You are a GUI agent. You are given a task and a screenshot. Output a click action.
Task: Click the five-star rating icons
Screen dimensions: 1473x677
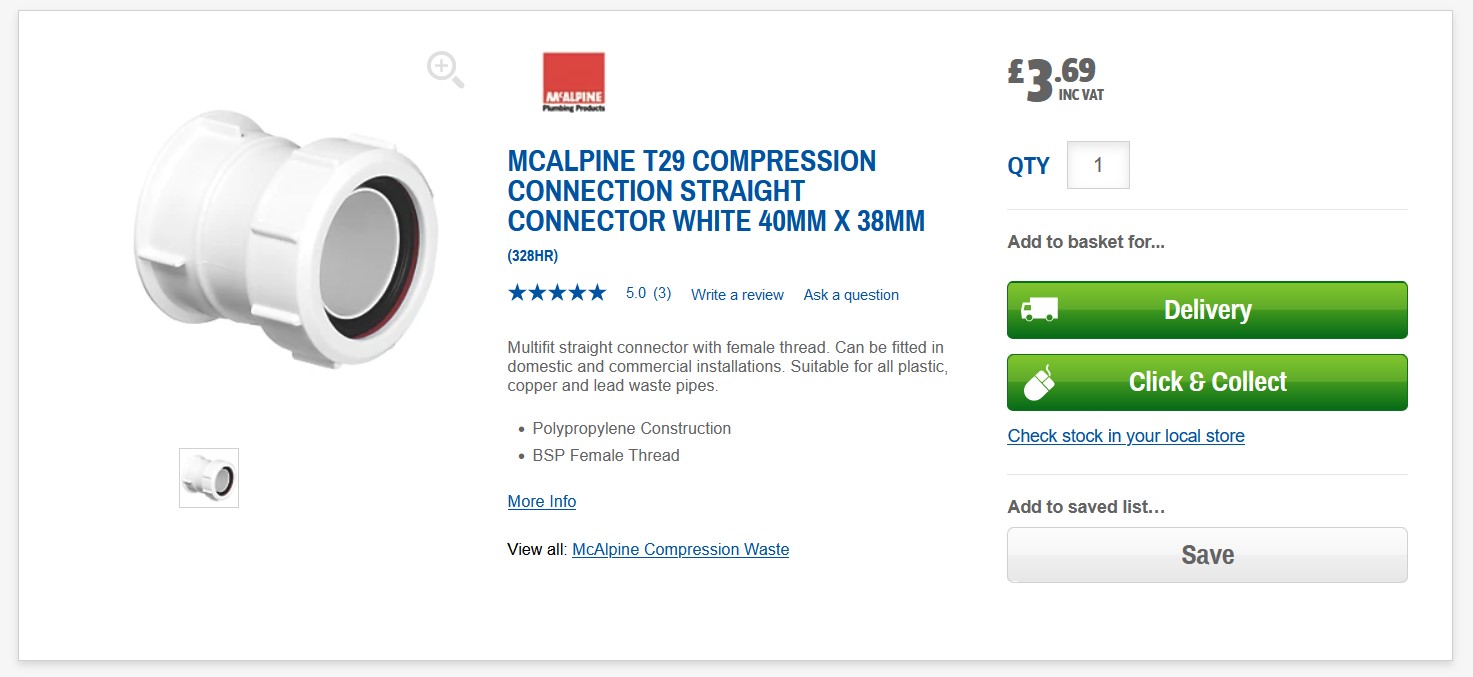[557, 293]
